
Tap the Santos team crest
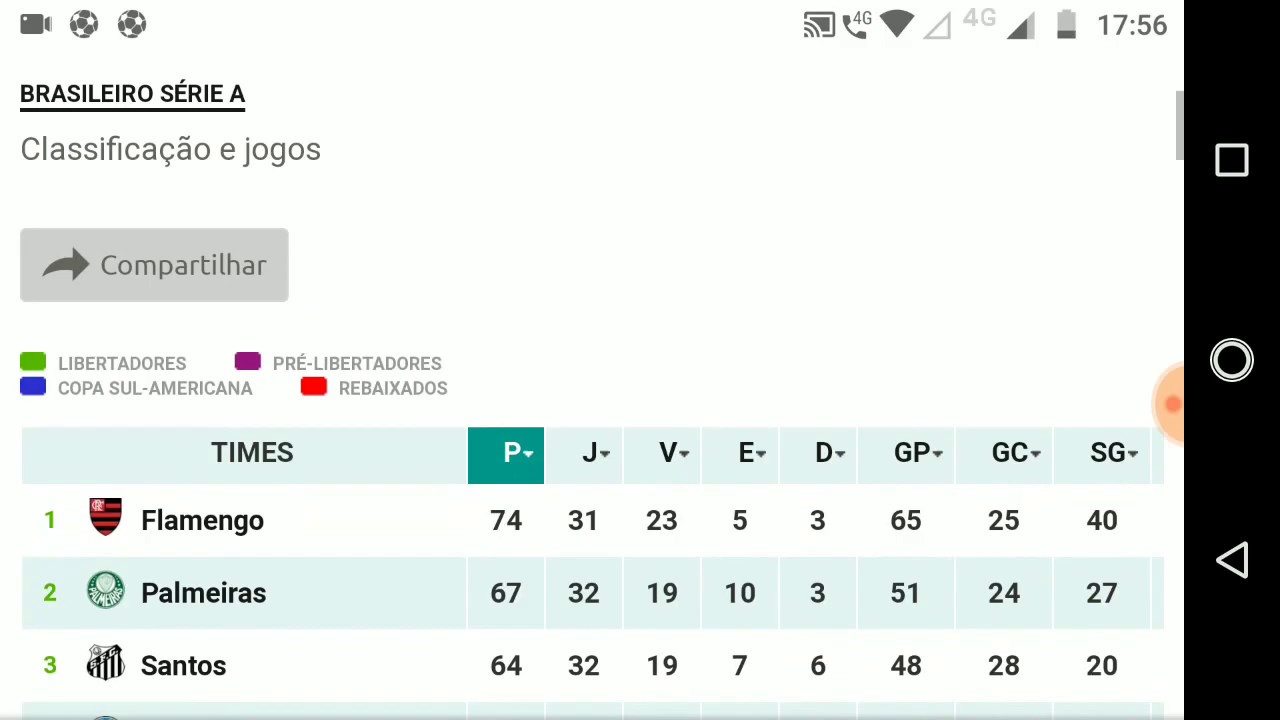click(x=105, y=663)
